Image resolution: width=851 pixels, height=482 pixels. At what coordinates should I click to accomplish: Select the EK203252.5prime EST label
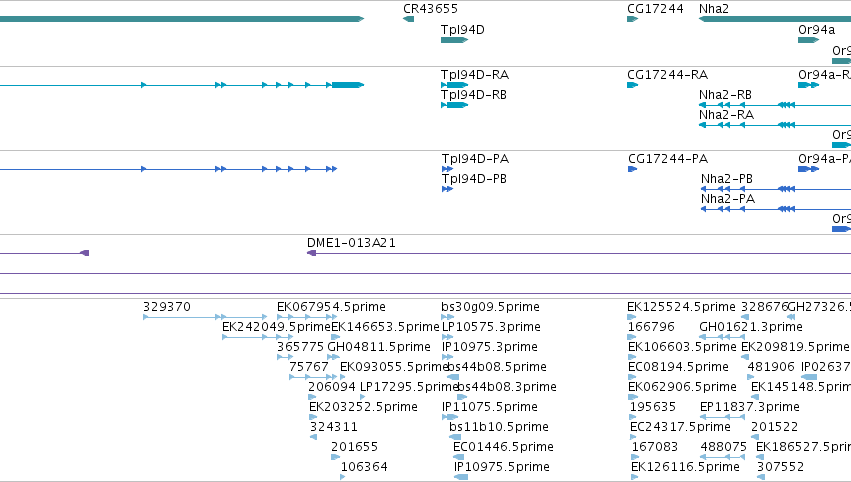pyautogui.click(x=363, y=407)
